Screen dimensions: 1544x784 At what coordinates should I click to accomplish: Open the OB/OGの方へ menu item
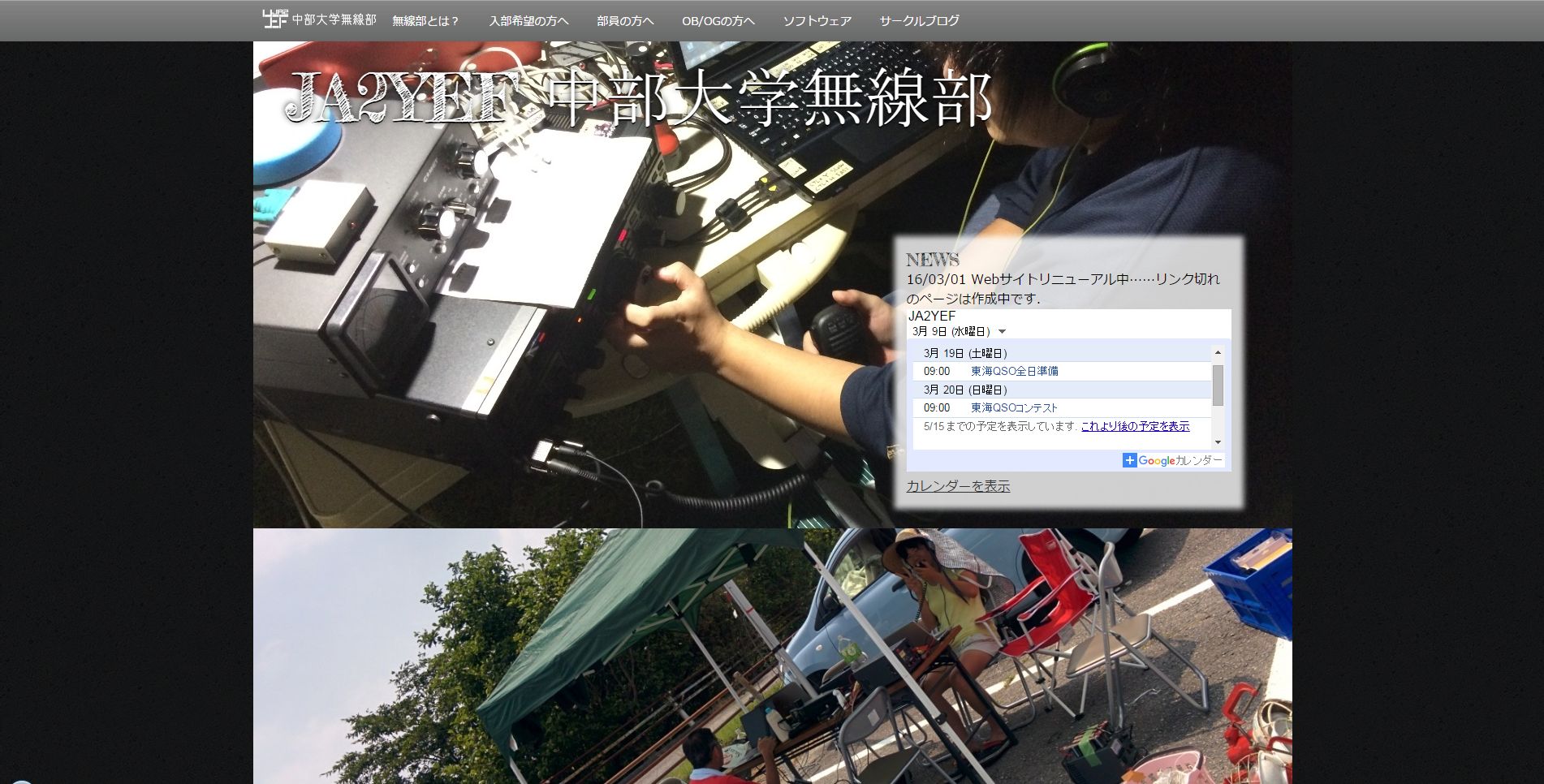point(718,21)
